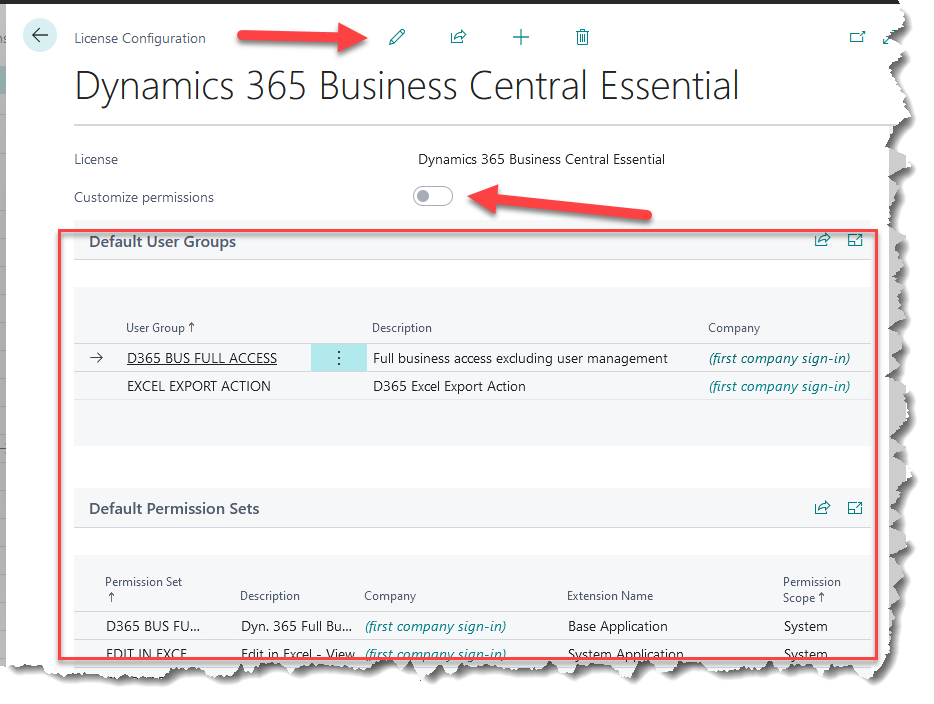The height and width of the screenshot is (704, 934).
Task: Open the Share icon in the top toolbar
Action: click(458, 37)
